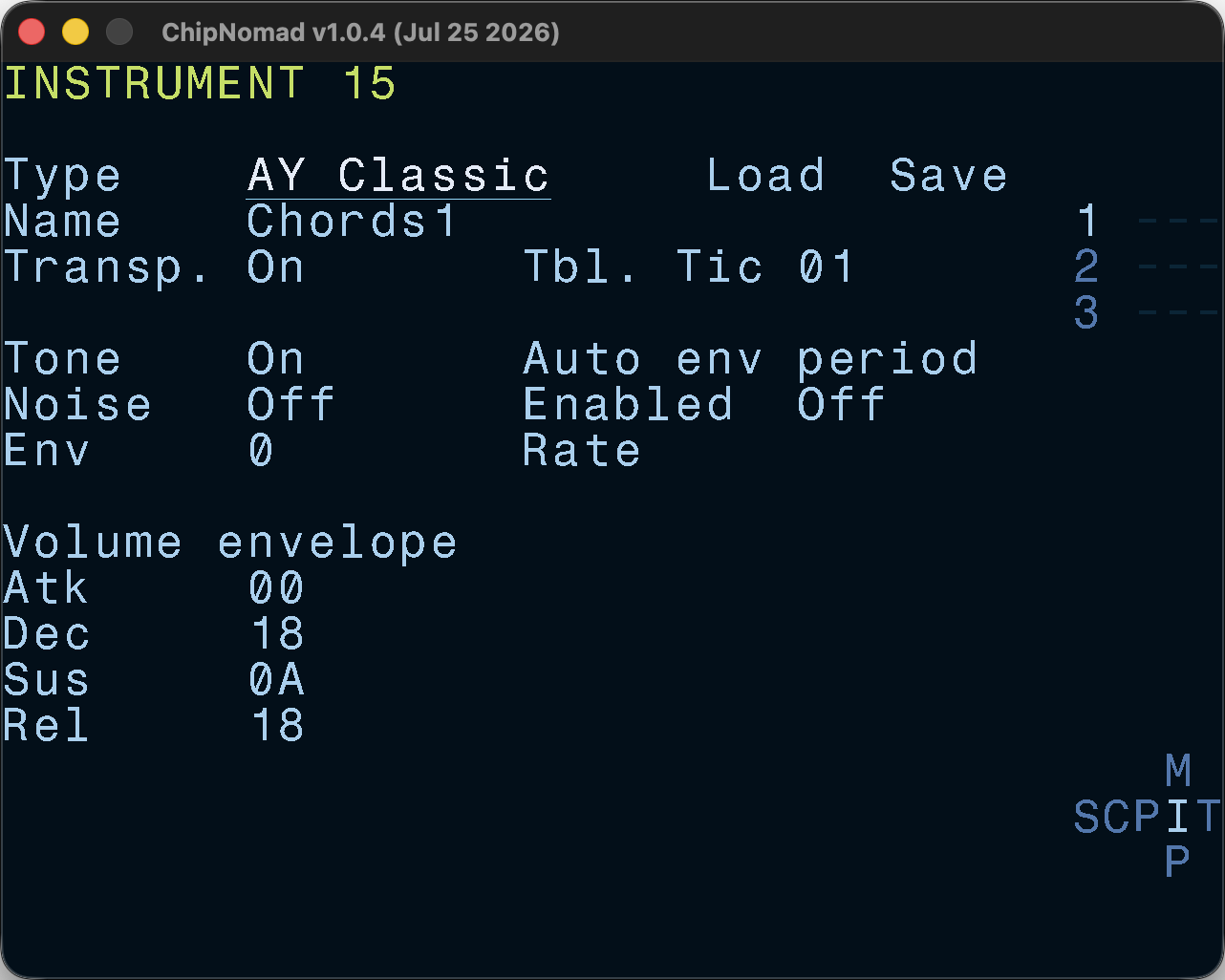Open the Chain screen via the C letter
Viewport: 1225px width, 980px height.
1117,818
